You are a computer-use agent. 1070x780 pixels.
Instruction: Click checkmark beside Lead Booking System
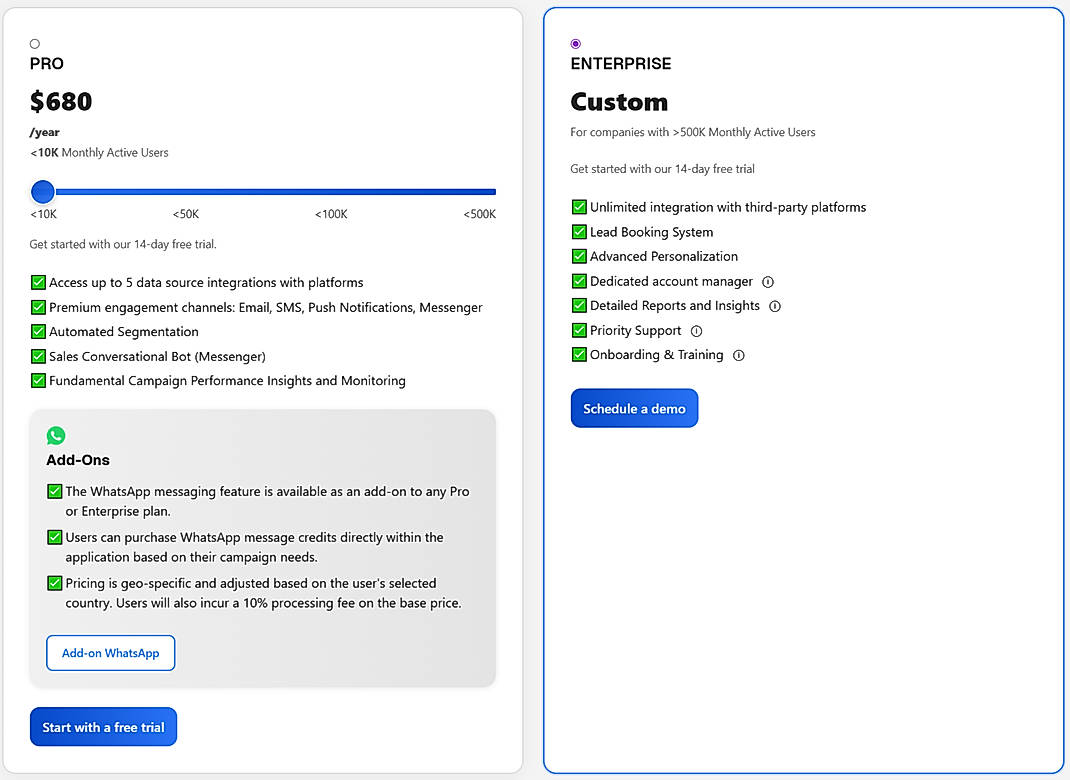[579, 232]
